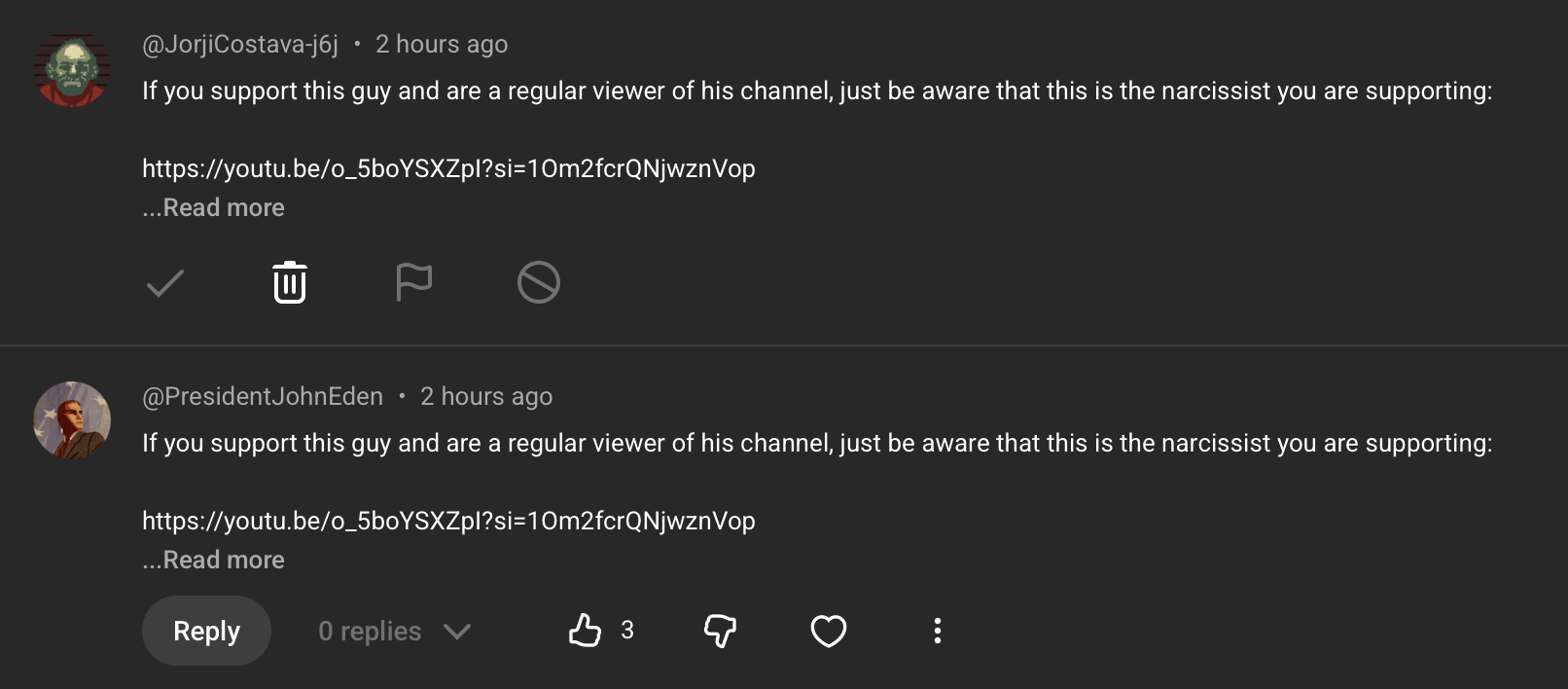Report the held comment with the flag icon
The height and width of the screenshot is (689, 1568).
413,283
